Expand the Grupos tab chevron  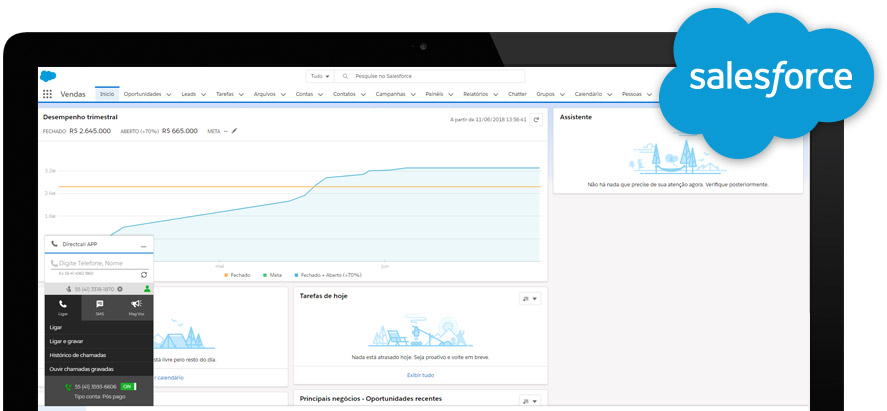coord(562,94)
